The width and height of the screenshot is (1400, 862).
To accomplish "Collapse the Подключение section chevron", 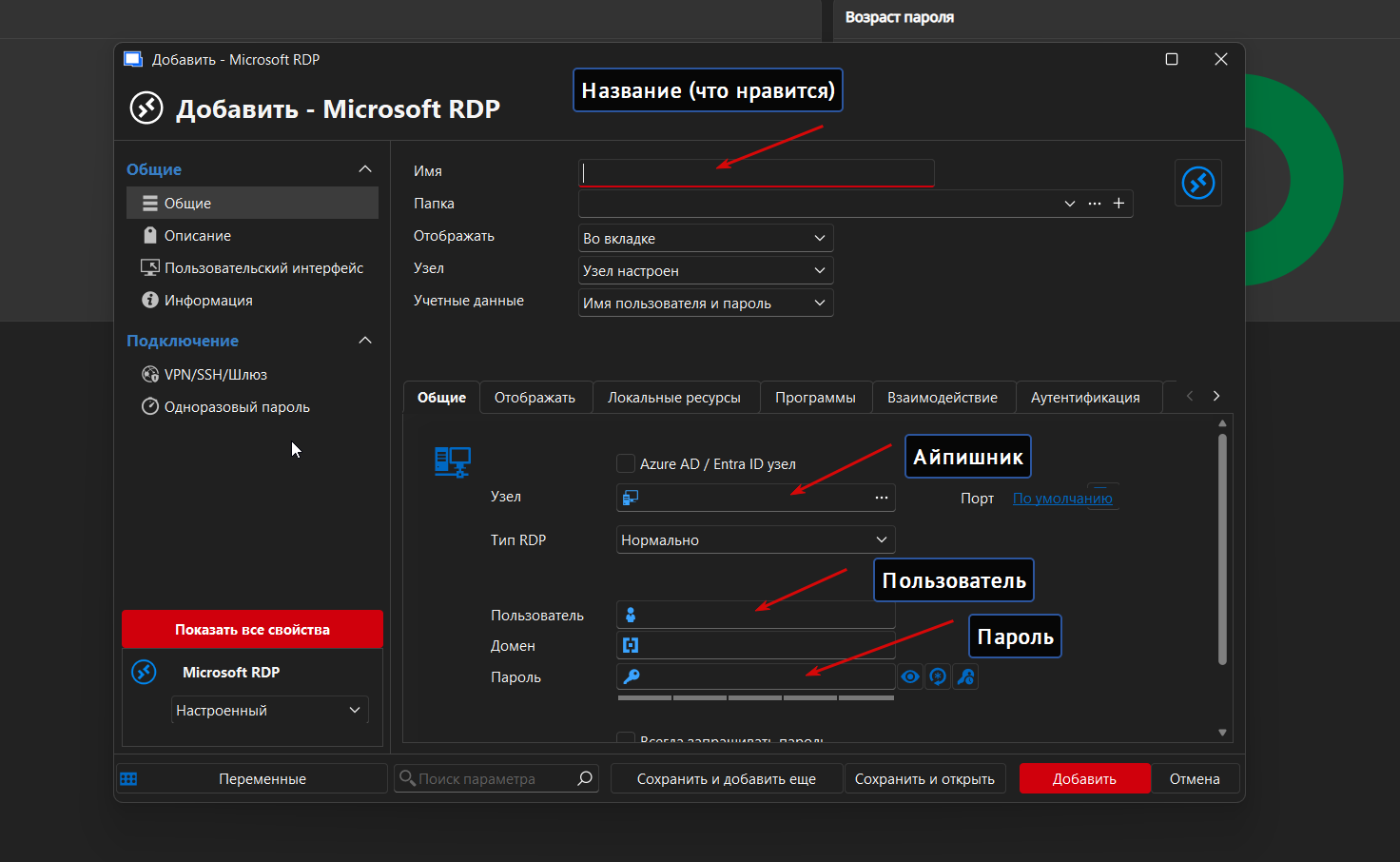I will 365,341.
